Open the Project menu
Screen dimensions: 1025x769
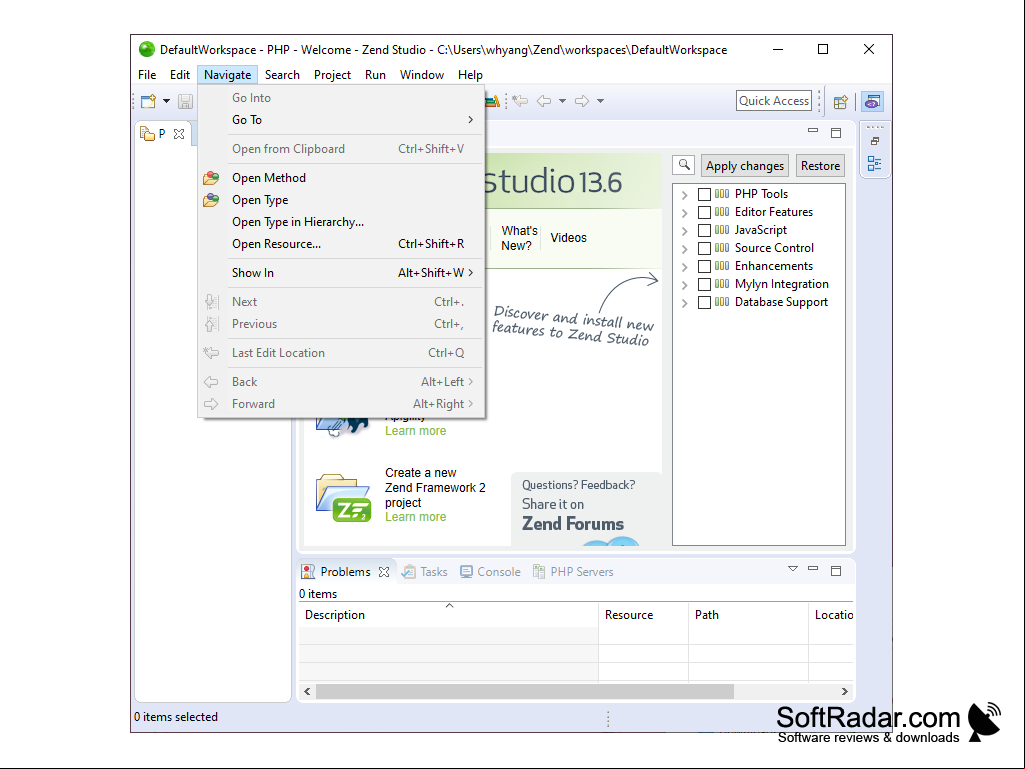332,75
